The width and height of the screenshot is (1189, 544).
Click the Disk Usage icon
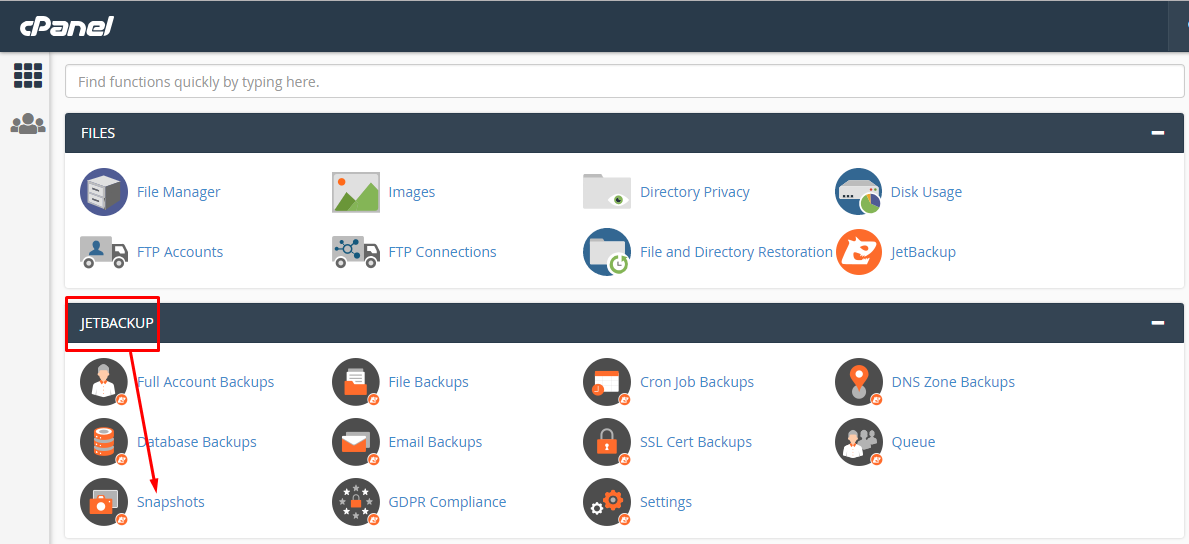click(x=858, y=192)
